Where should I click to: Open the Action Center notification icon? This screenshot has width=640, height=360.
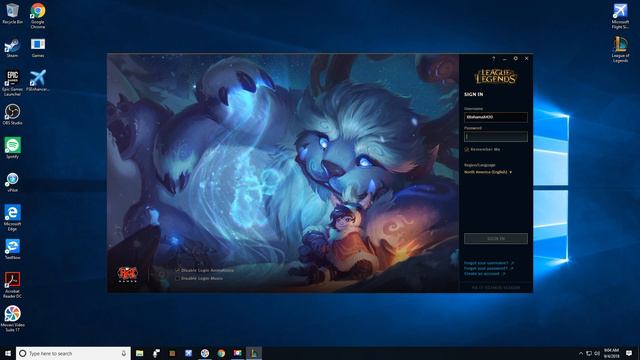point(629,353)
